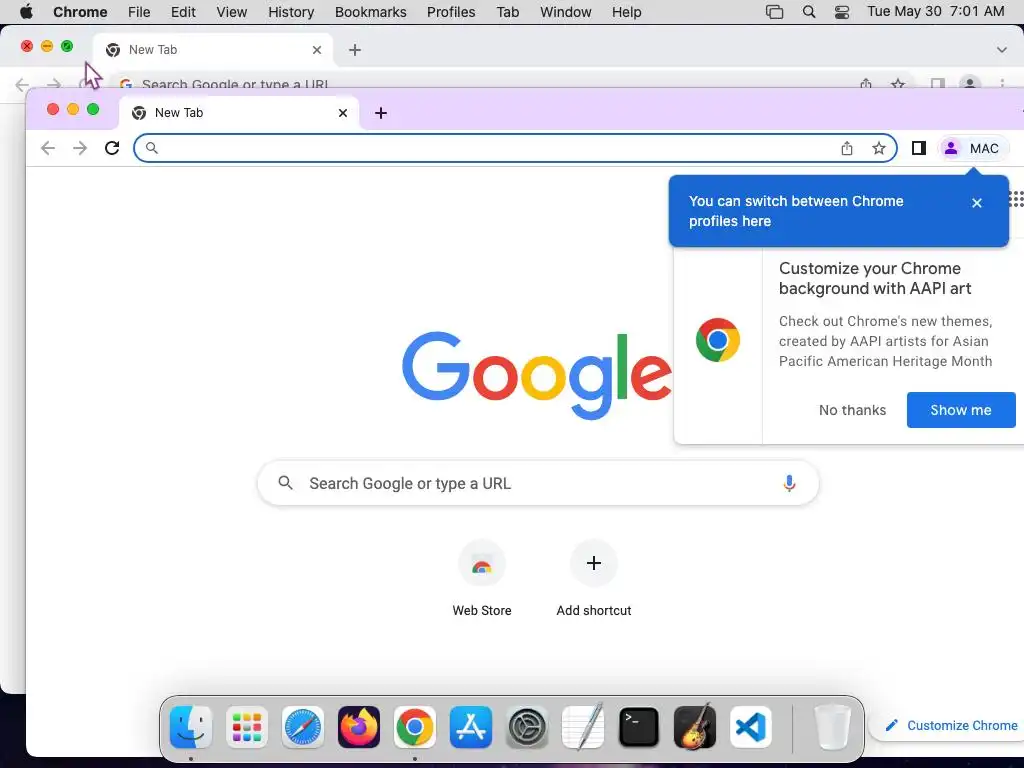The image size is (1024, 768).
Task: Open the Edit menu
Action: click(184, 12)
